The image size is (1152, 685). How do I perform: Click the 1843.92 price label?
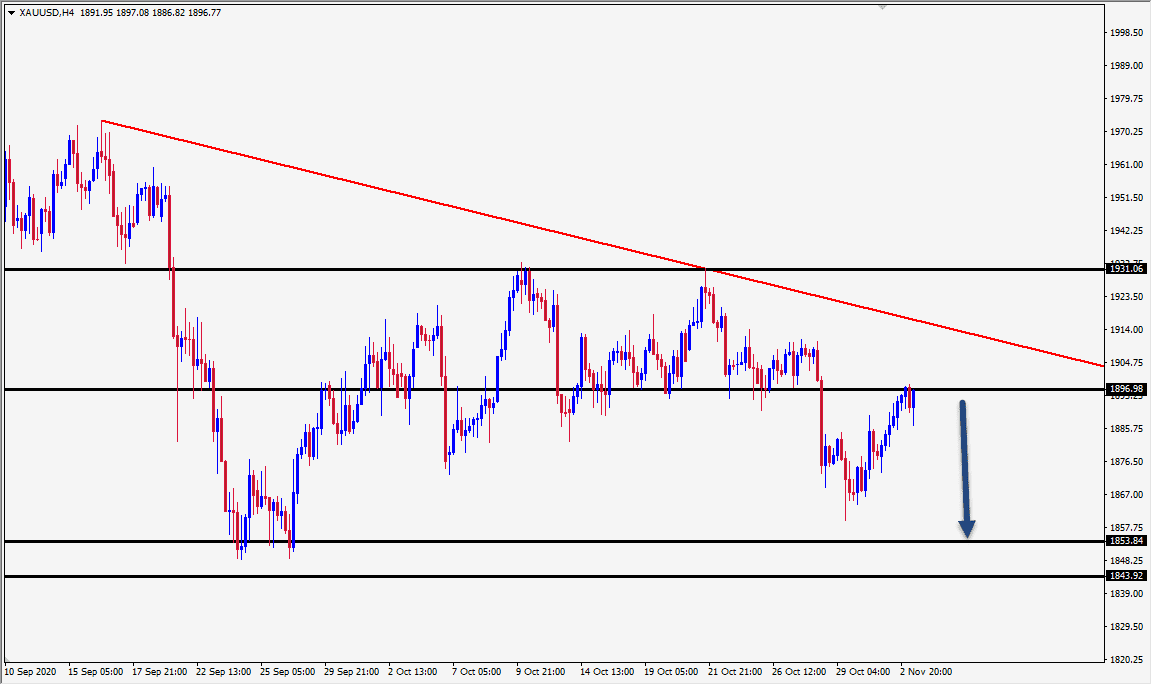pos(1126,575)
